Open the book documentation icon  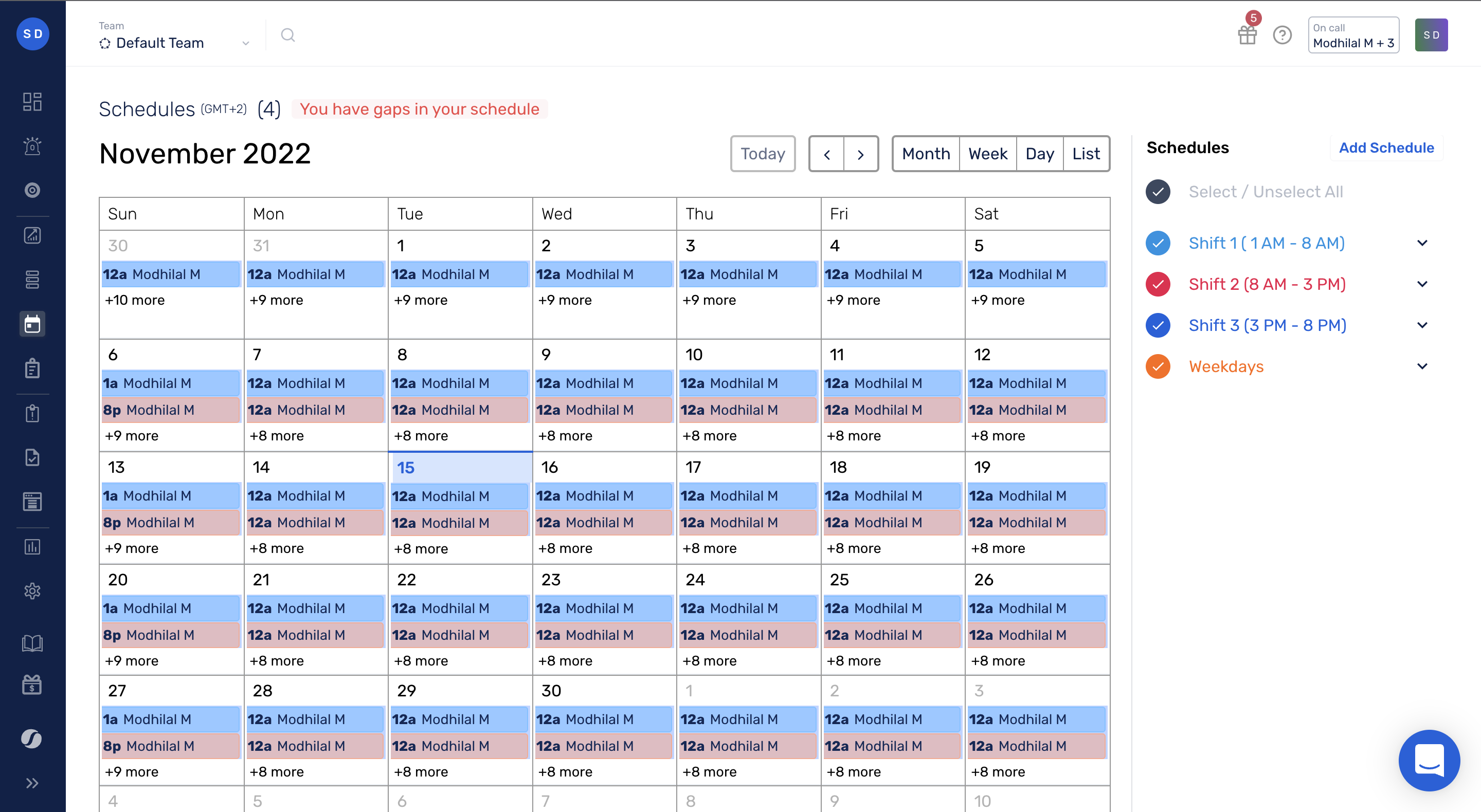point(32,642)
